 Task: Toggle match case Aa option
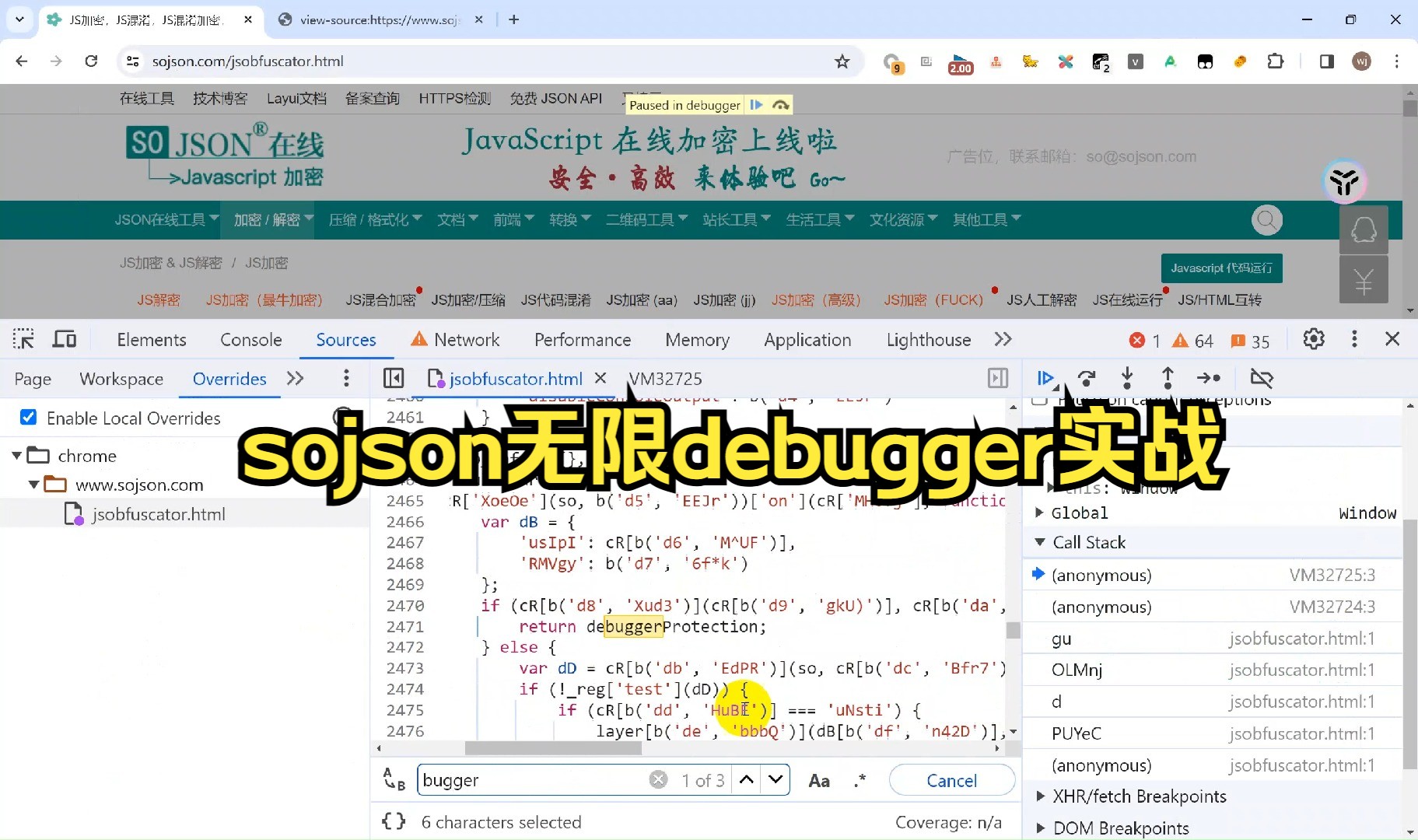tap(819, 780)
